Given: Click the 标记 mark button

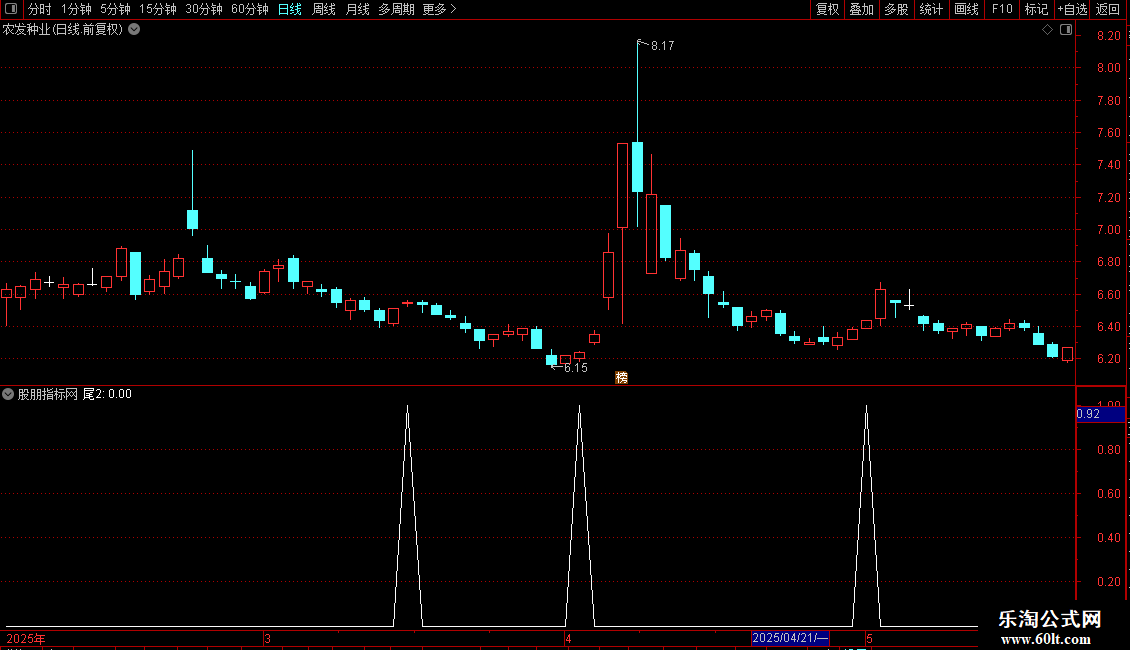Looking at the screenshot, I should click(1036, 9).
